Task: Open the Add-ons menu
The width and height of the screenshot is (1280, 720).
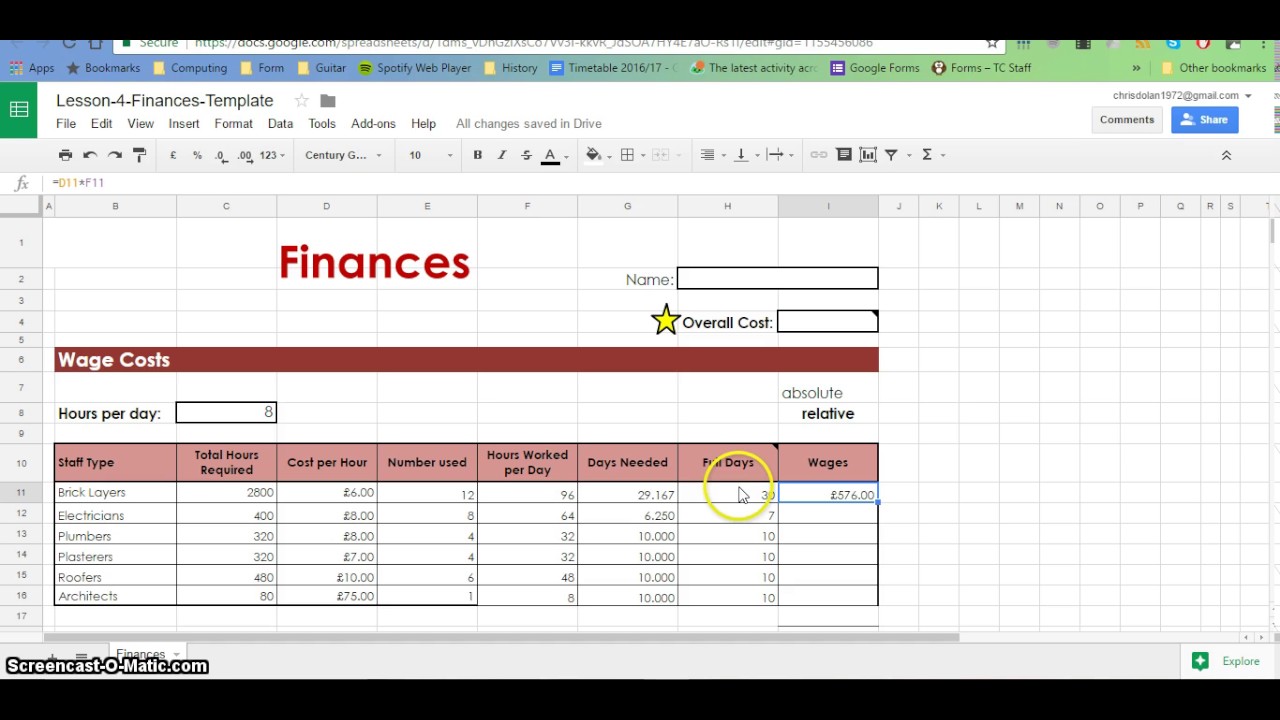Action: (373, 124)
